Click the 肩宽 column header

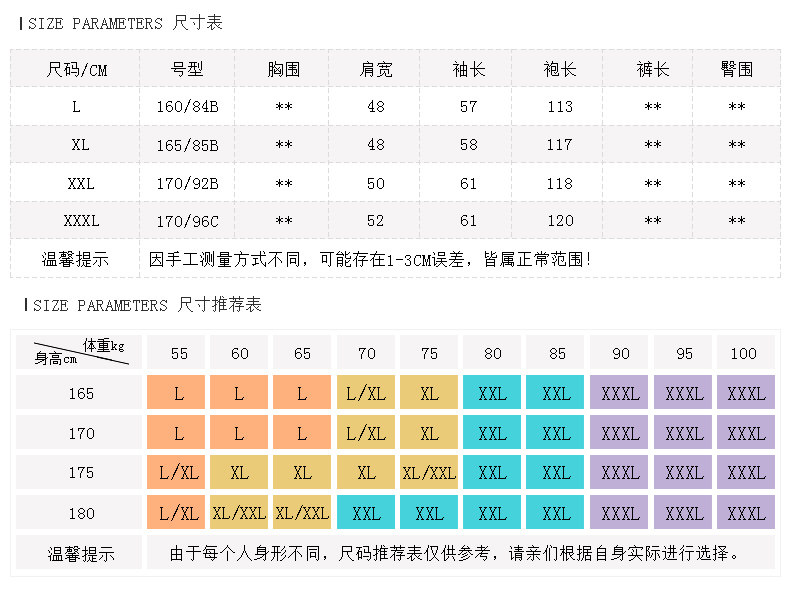click(376, 69)
